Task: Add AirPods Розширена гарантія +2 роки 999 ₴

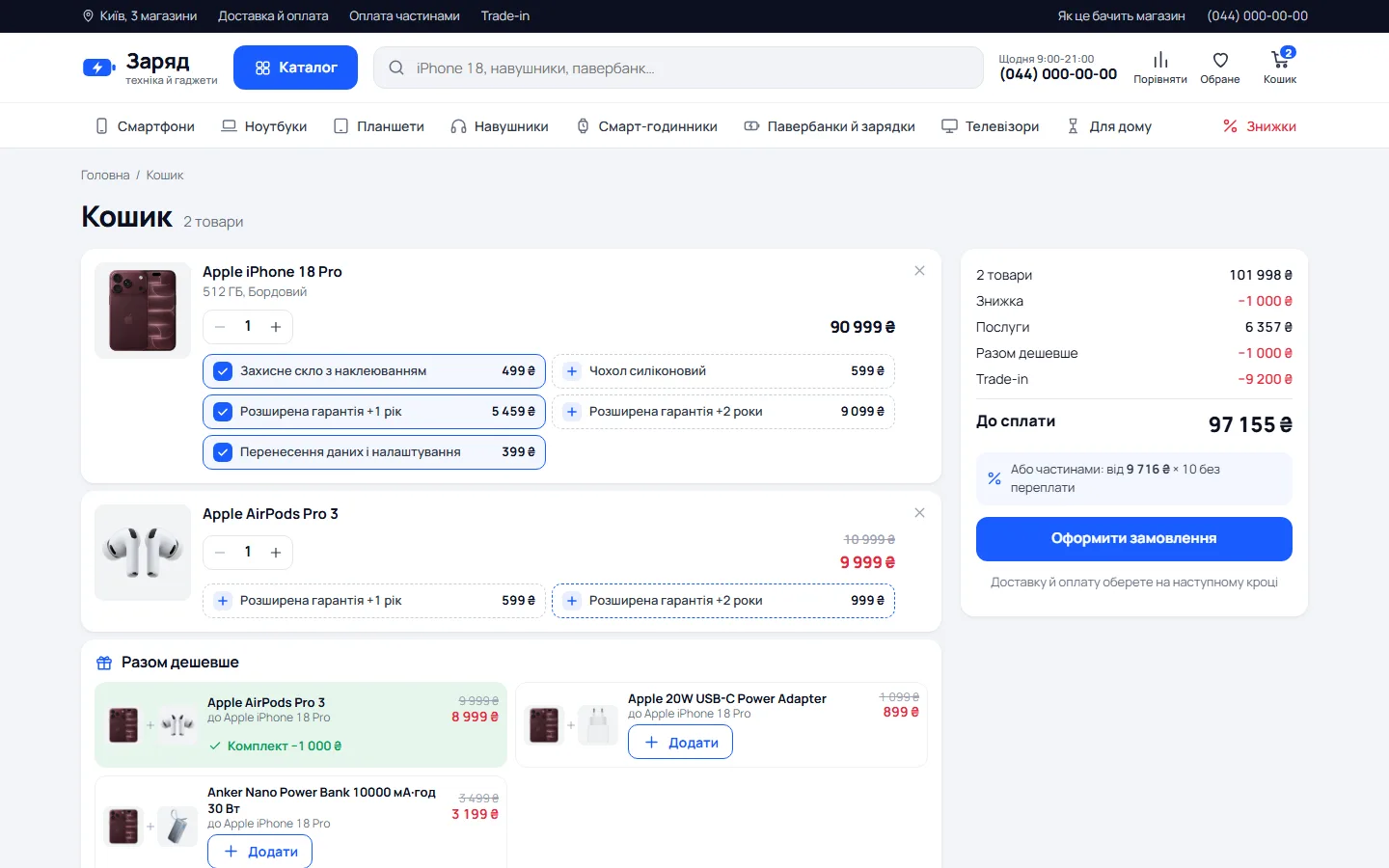Action: click(x=723, y=601)
